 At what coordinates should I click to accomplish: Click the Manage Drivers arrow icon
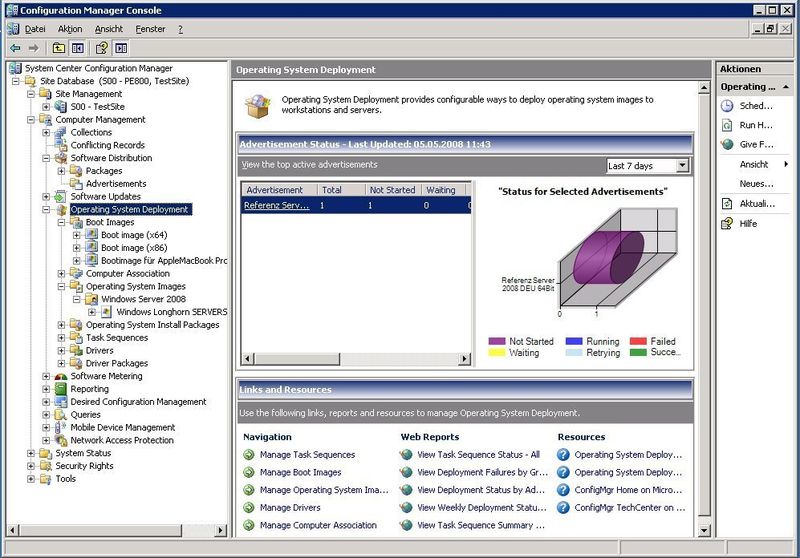pyautogui.click(x=249, y=508)
